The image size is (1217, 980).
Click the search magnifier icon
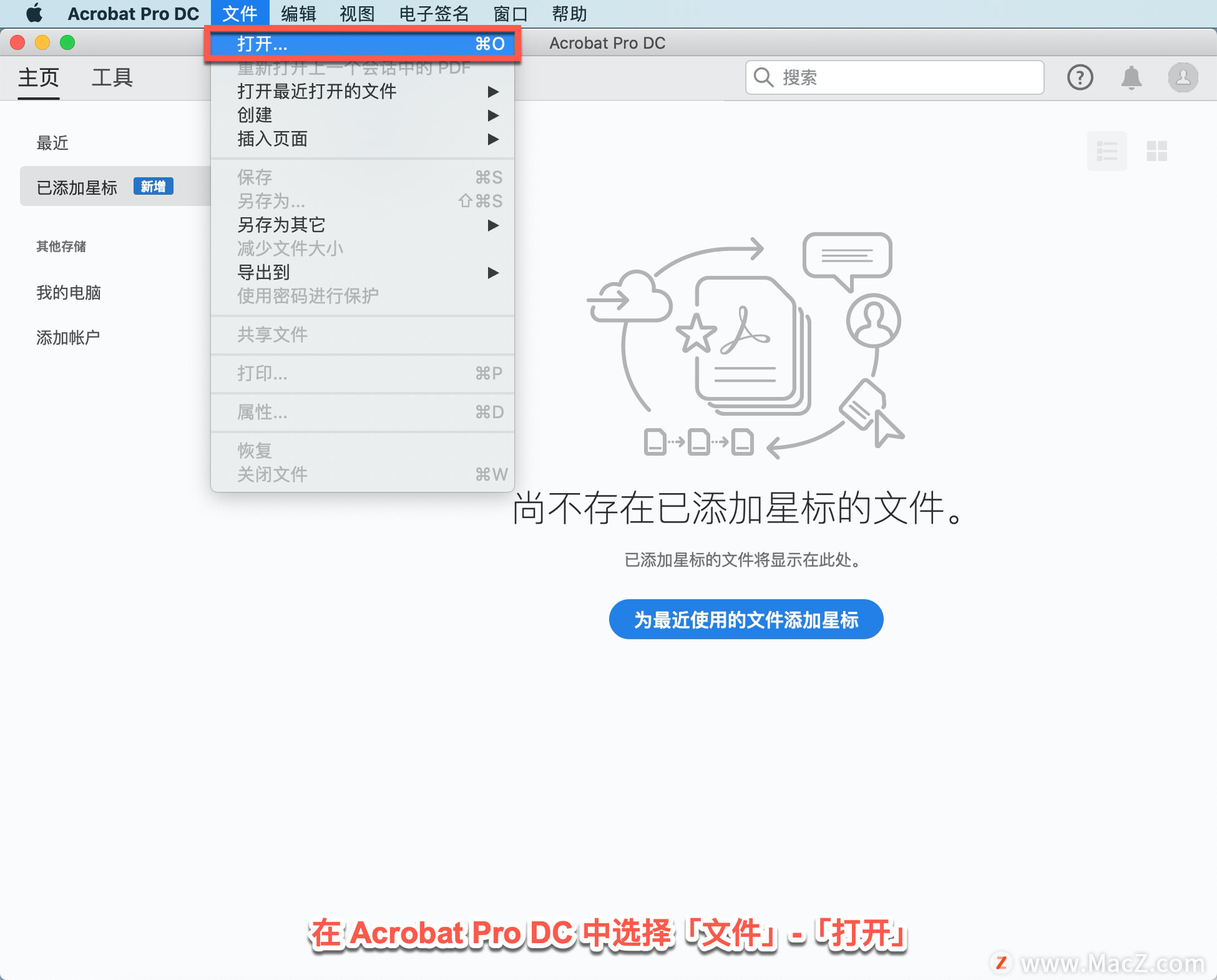point(763,77)
